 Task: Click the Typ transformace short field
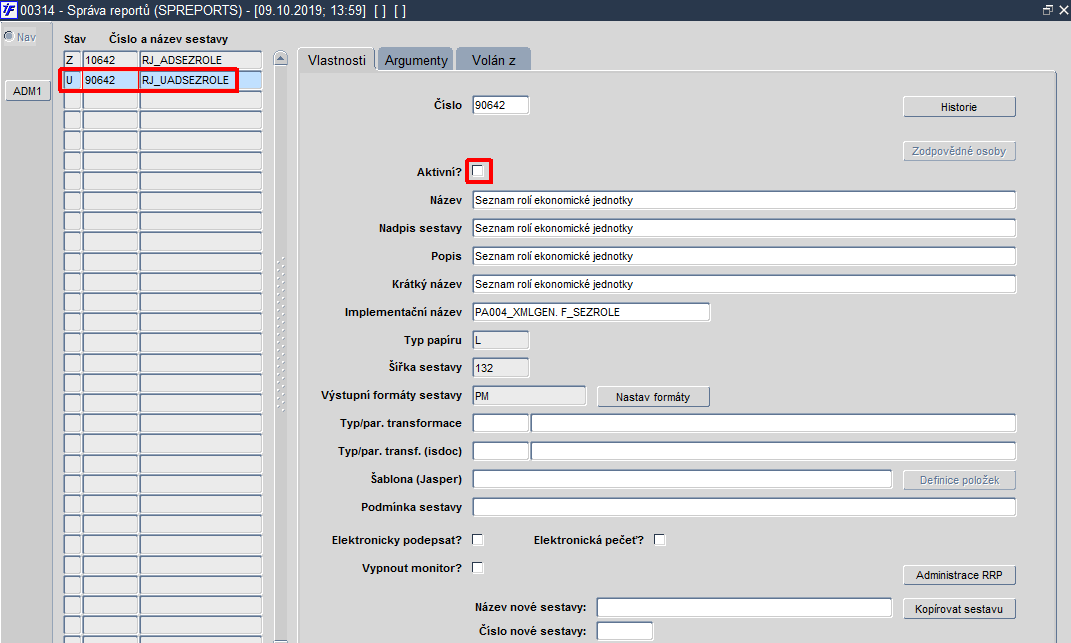(x=501, y=423)
